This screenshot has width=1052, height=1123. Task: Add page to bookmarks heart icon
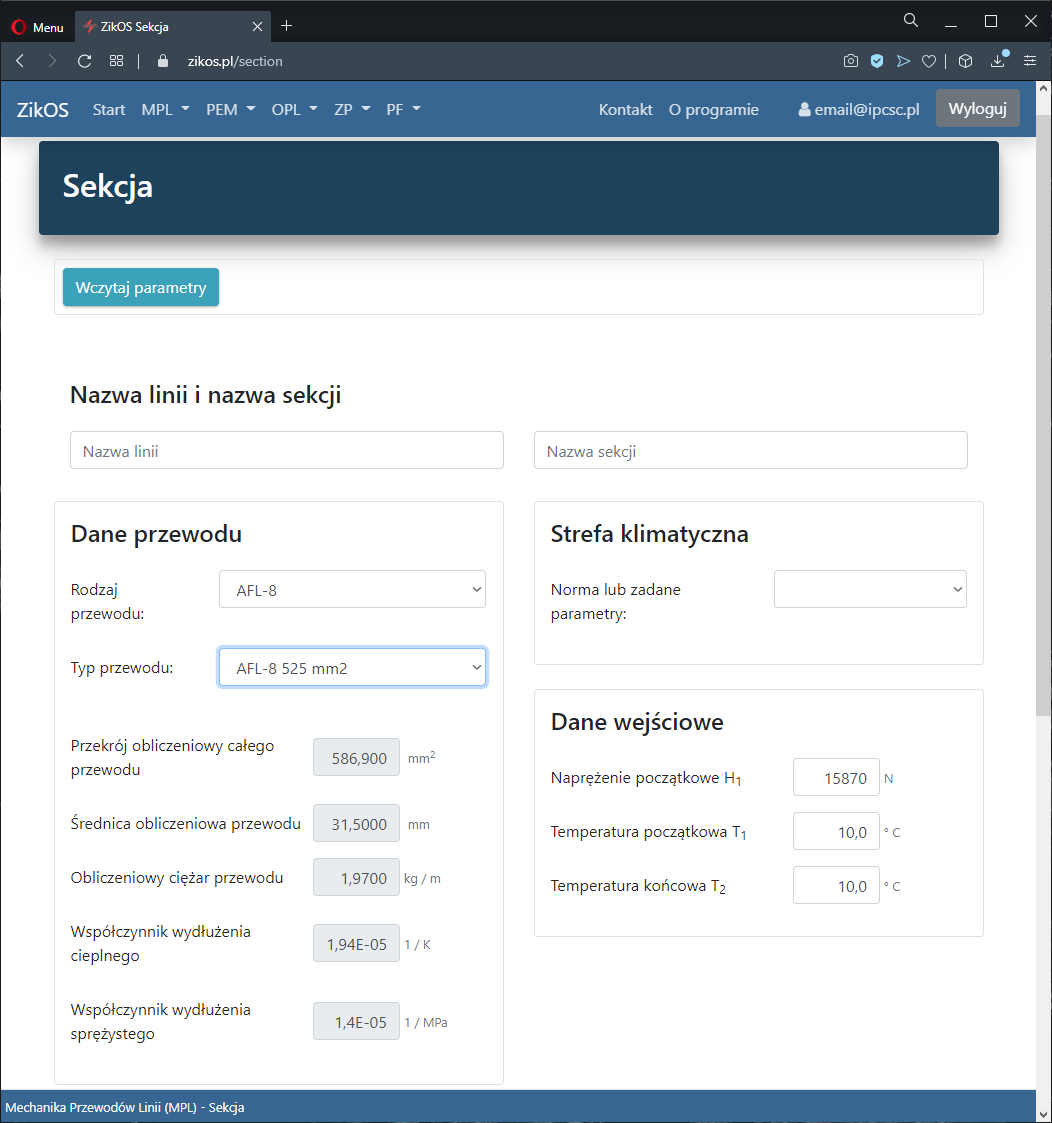tap(929, 61)
